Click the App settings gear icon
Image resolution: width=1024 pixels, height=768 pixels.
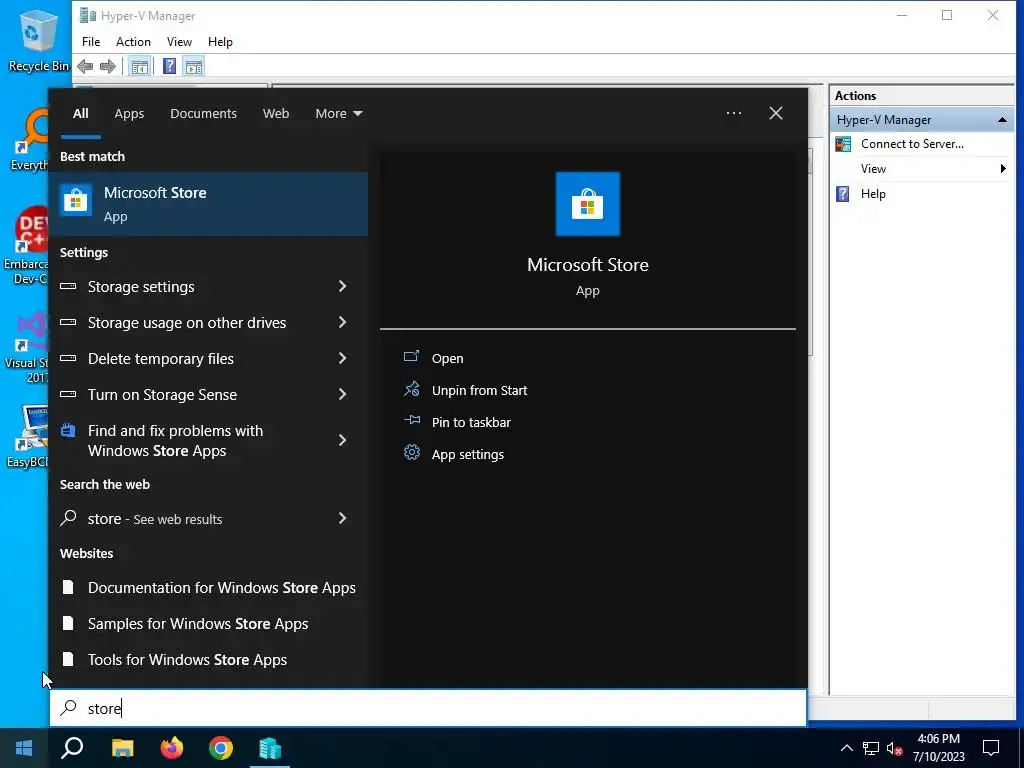click(411, 453)
